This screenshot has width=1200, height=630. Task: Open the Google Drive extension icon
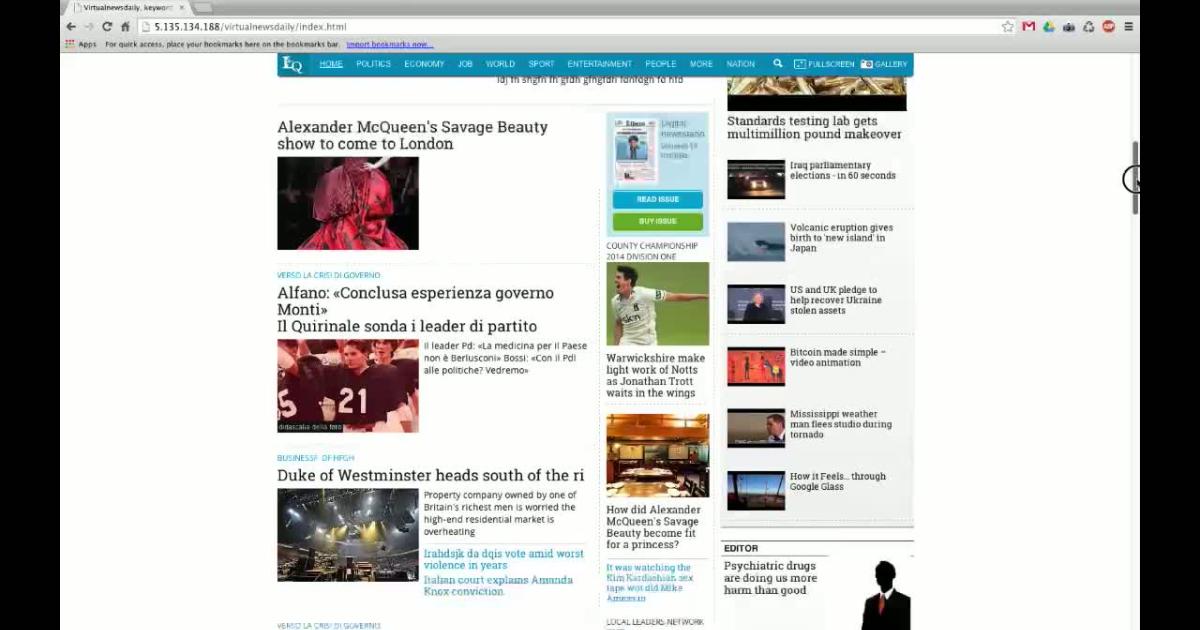point(1048,27)
